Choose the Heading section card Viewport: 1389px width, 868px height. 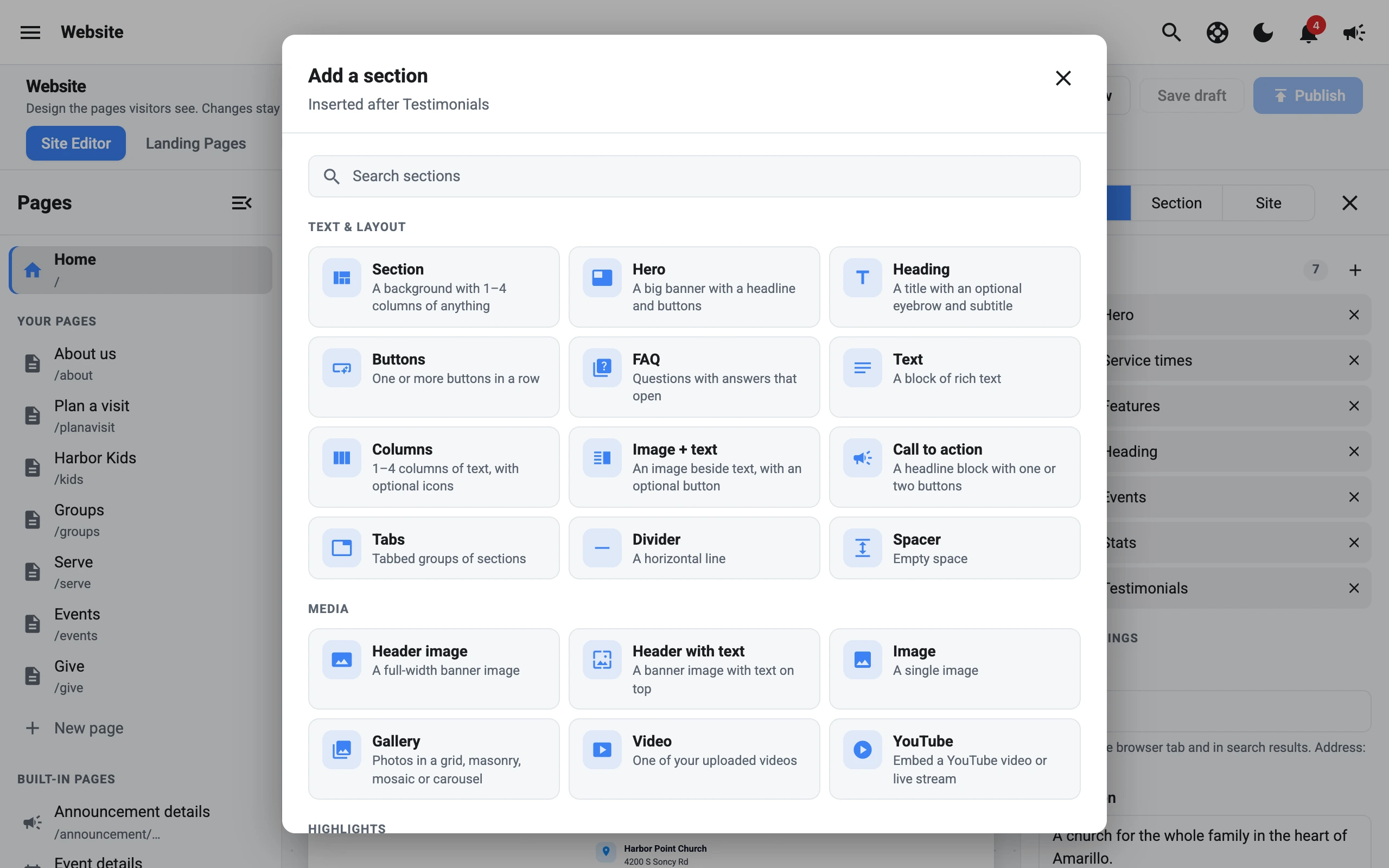954,287
